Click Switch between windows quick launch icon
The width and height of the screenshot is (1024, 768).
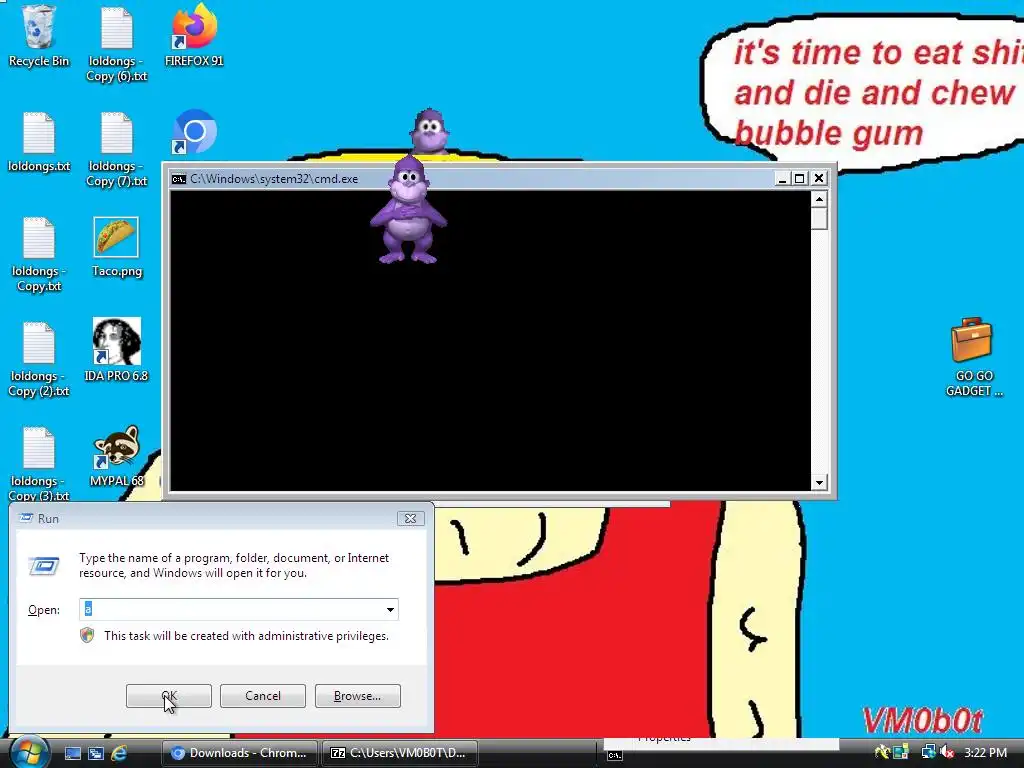coord(95,753)
